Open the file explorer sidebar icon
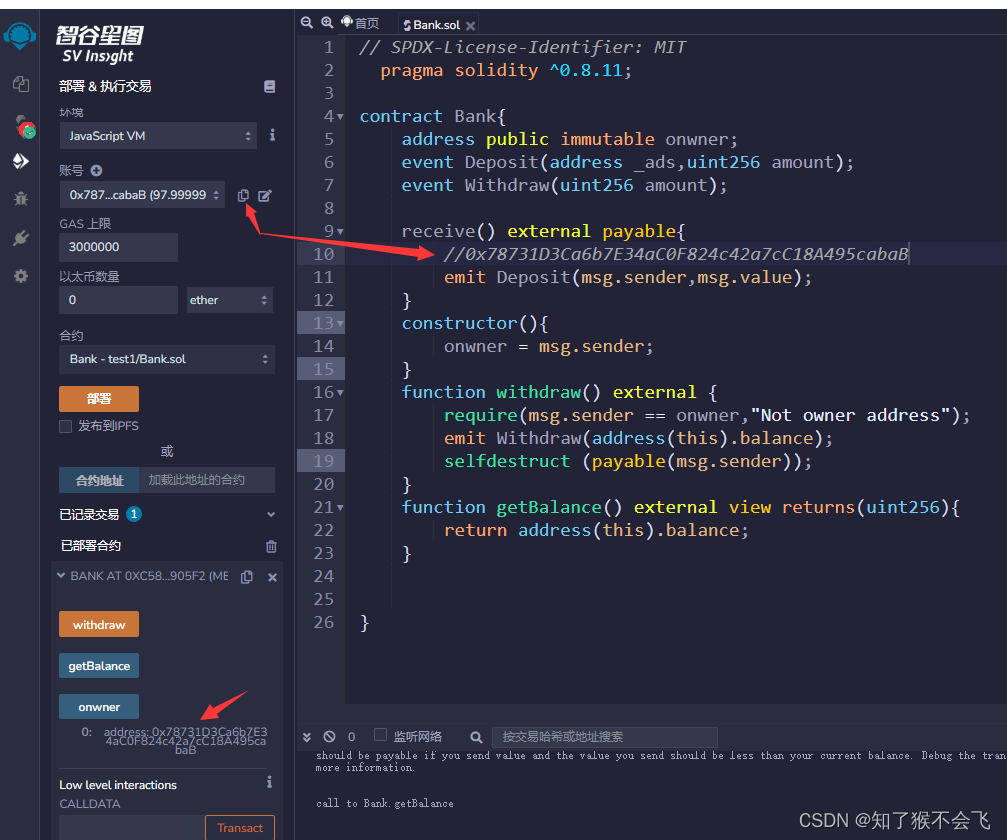Screen dimensions: 1007x840 point(21,83)
